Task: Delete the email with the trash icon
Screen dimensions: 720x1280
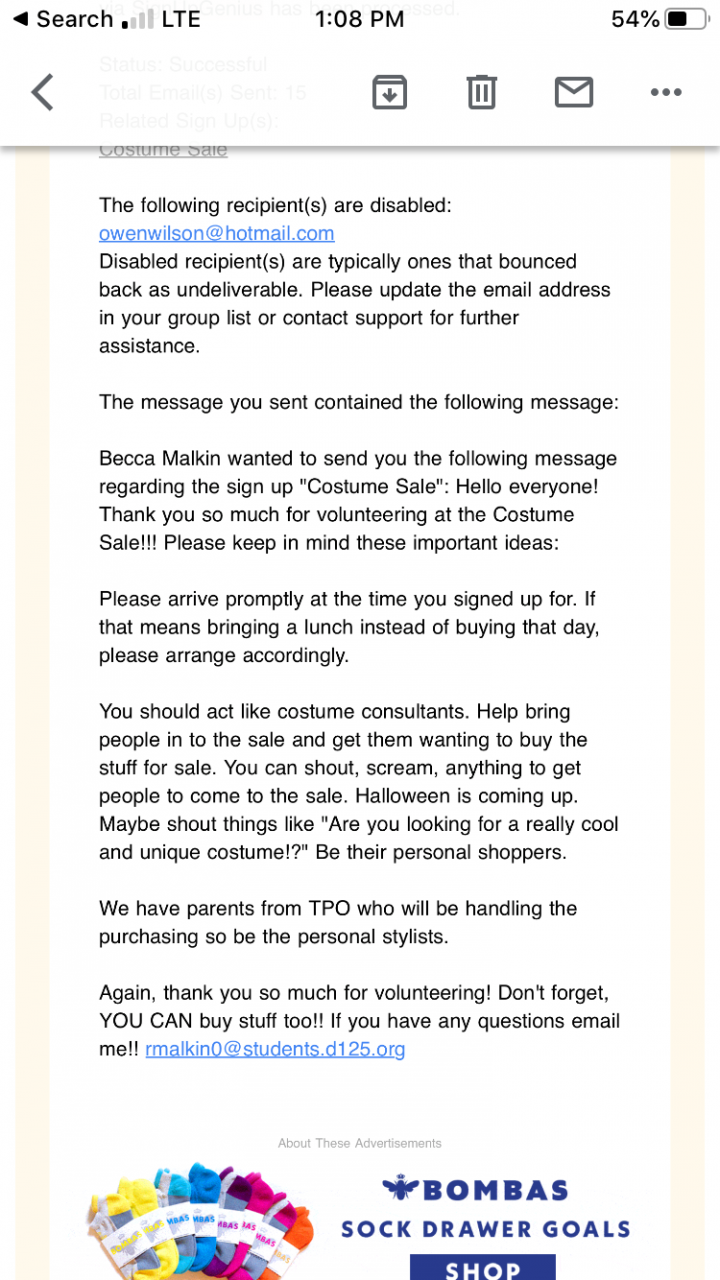Action: tap(481, 92)
